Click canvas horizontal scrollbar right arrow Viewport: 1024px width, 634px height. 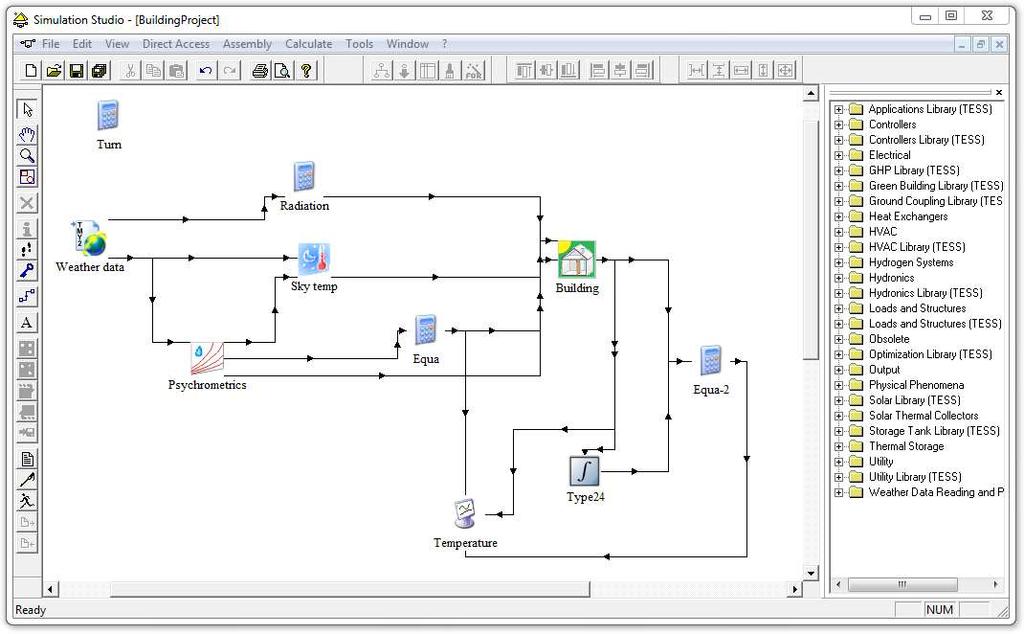coord(795,589)
